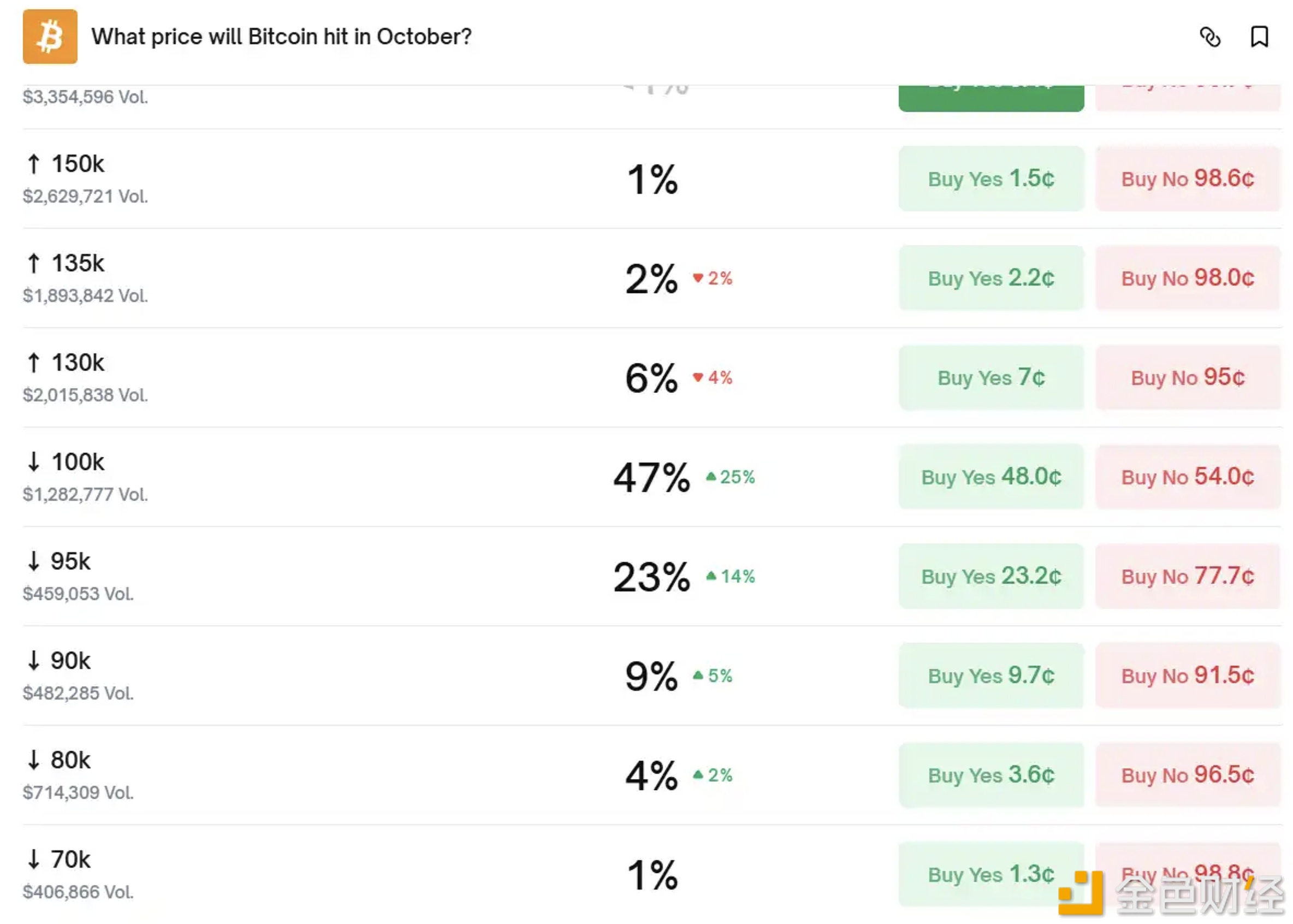1293x924 pixels.
Task: Hit Buy No 77.7¢ for 95k
Action: coord(1187,576)
